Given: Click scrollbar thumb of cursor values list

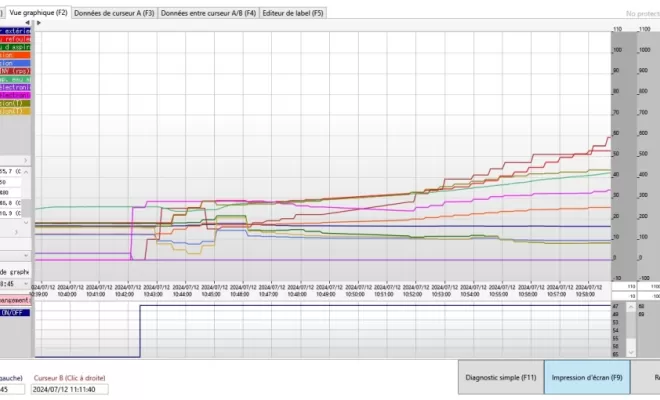Looking at the screenshot, I should [x=26, y=208].
